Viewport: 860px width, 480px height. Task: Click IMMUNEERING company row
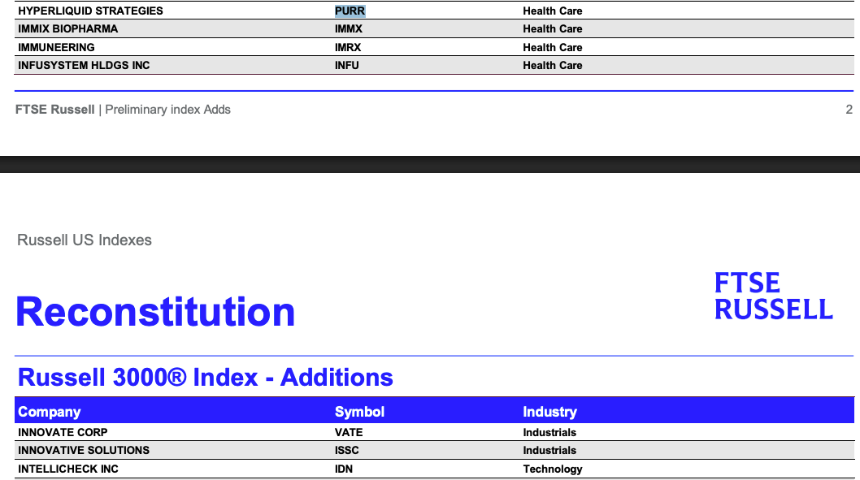(434, 47)
